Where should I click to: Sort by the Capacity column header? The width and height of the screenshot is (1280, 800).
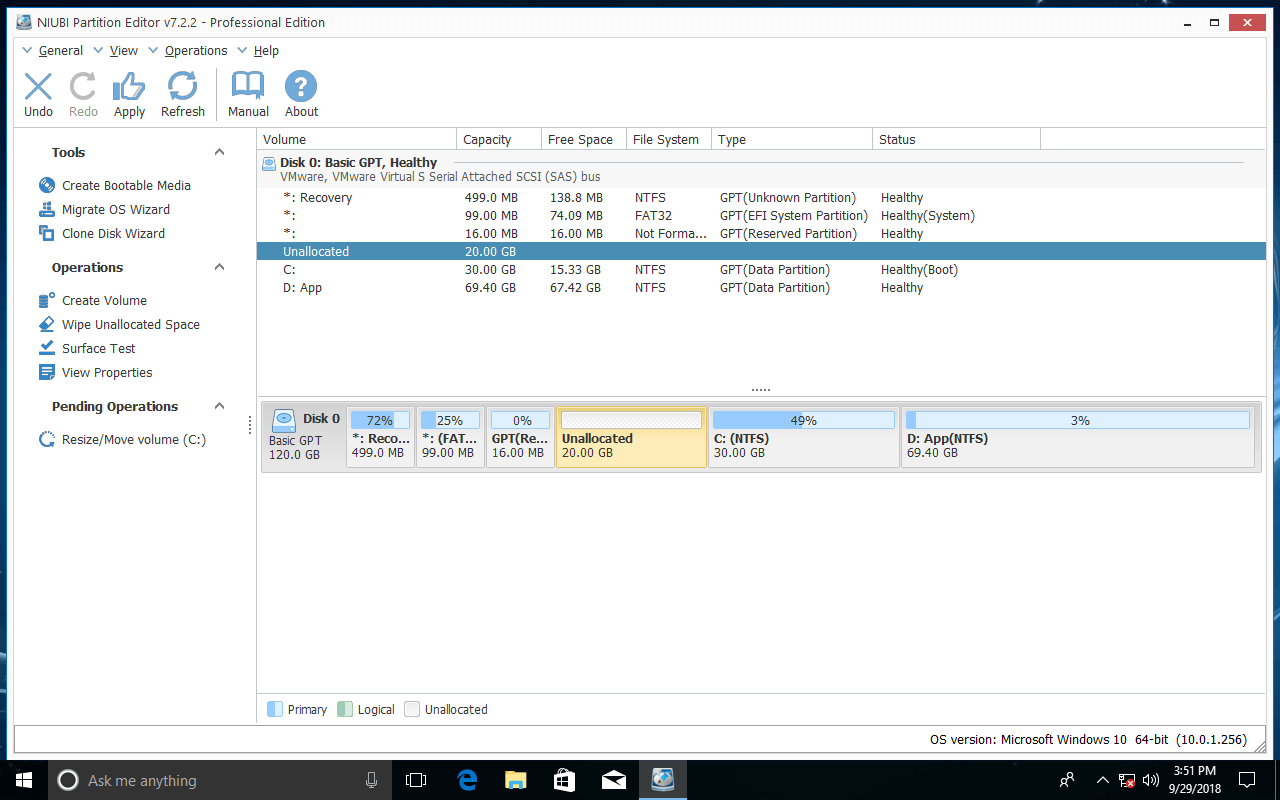[499, 139]
